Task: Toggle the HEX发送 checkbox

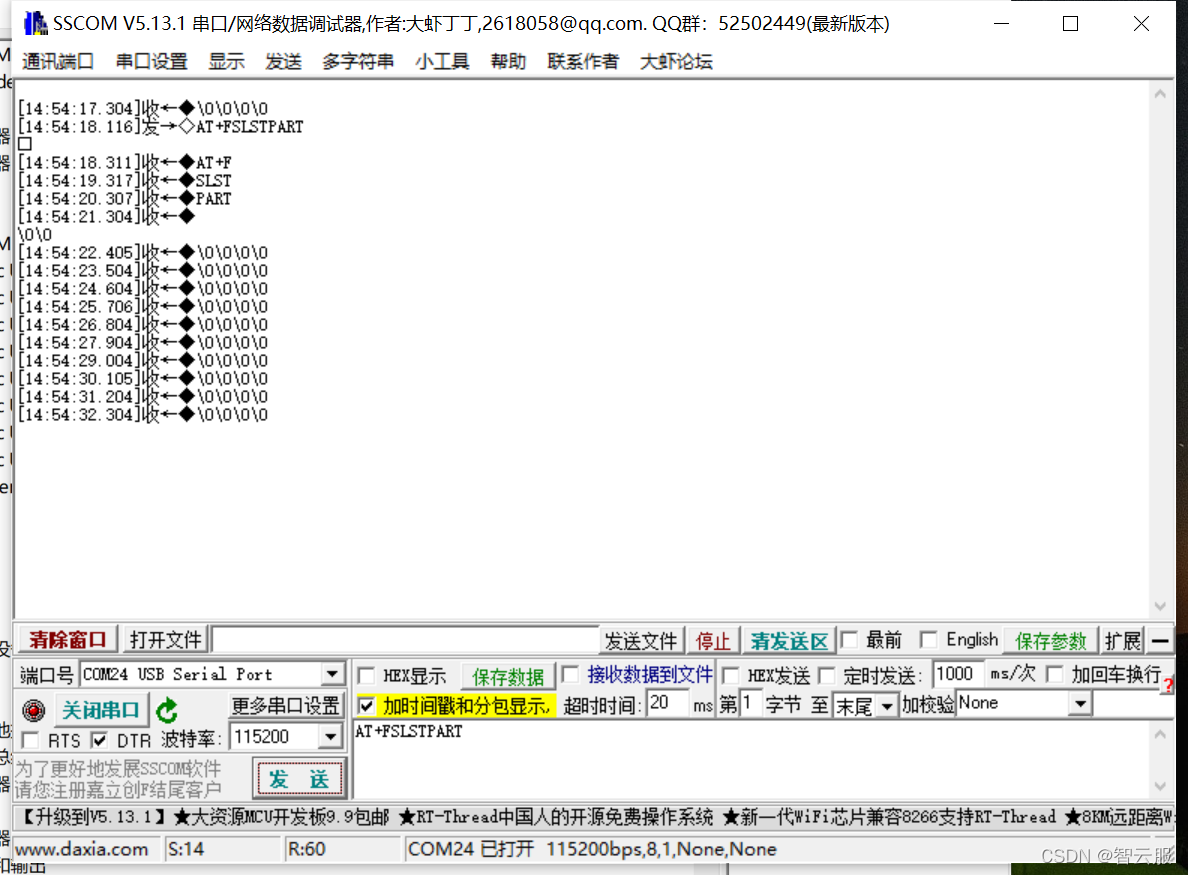Action: (x=731, y=676)
